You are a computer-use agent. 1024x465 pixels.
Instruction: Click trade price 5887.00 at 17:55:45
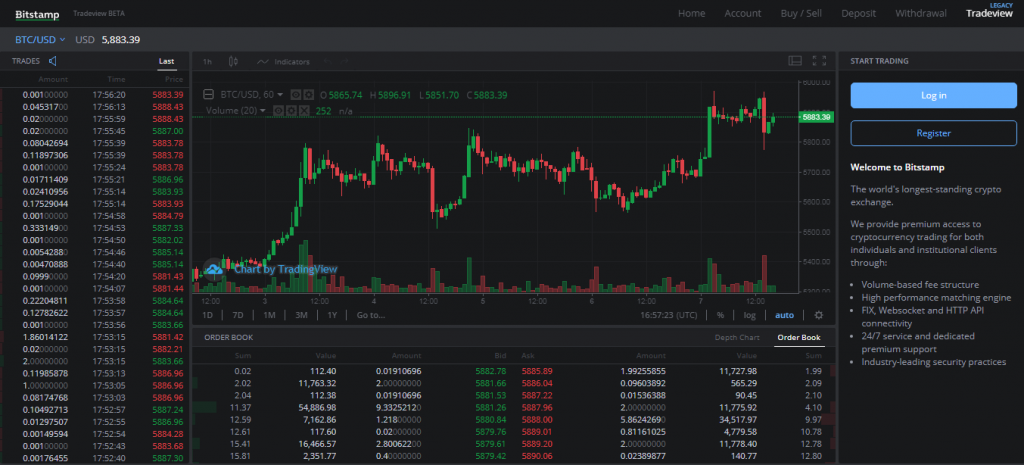point(168,131)
